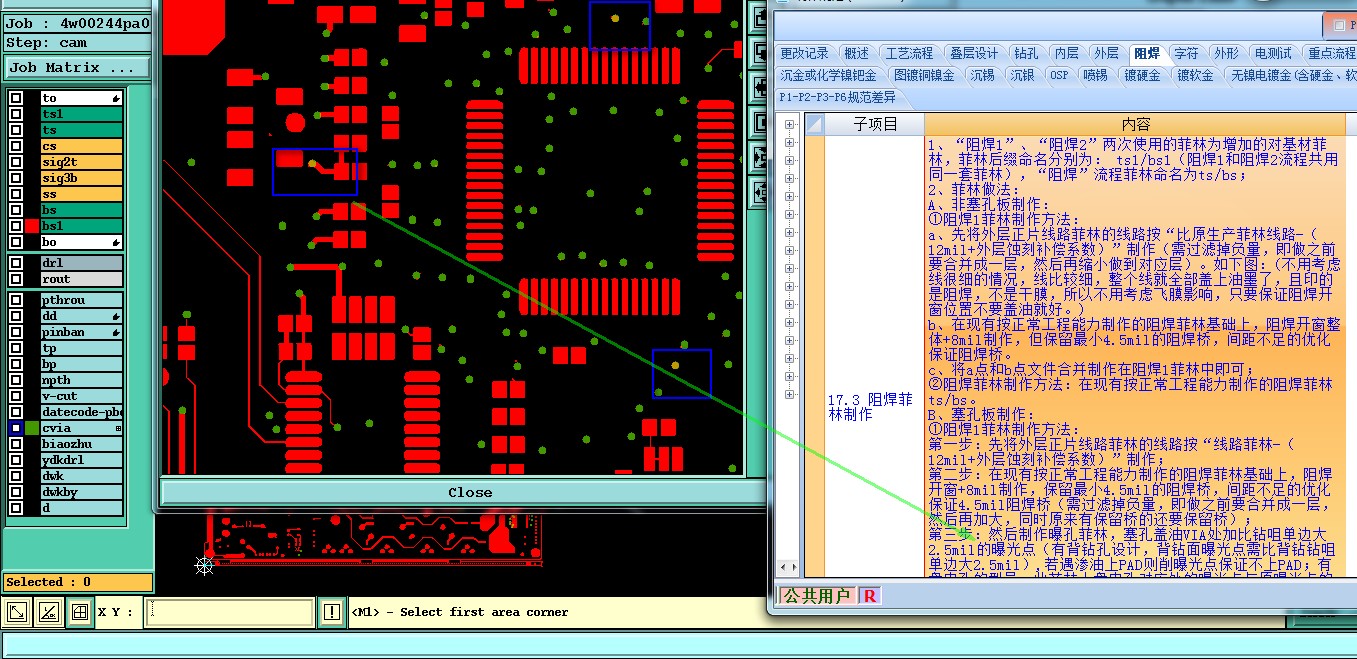Select the 沉锡 tab
Screen dimensions: 1357x659
(x=982, y=75)
